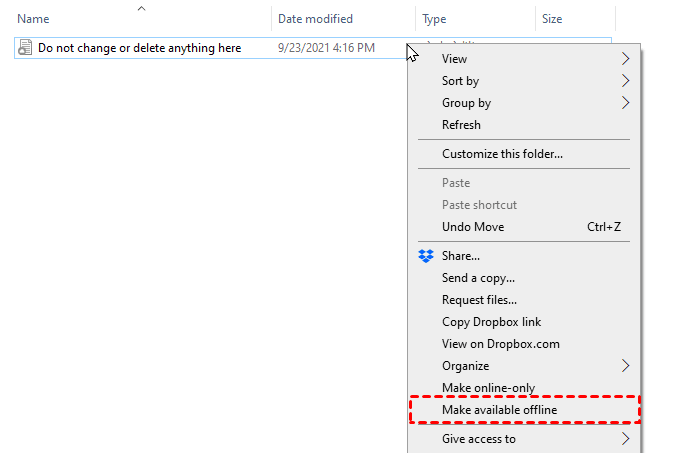Image resolution: width=690 pixels, height=453 pixels.
Task: Click the Dropbox logo icon beside Share
Action: point(426,256)
